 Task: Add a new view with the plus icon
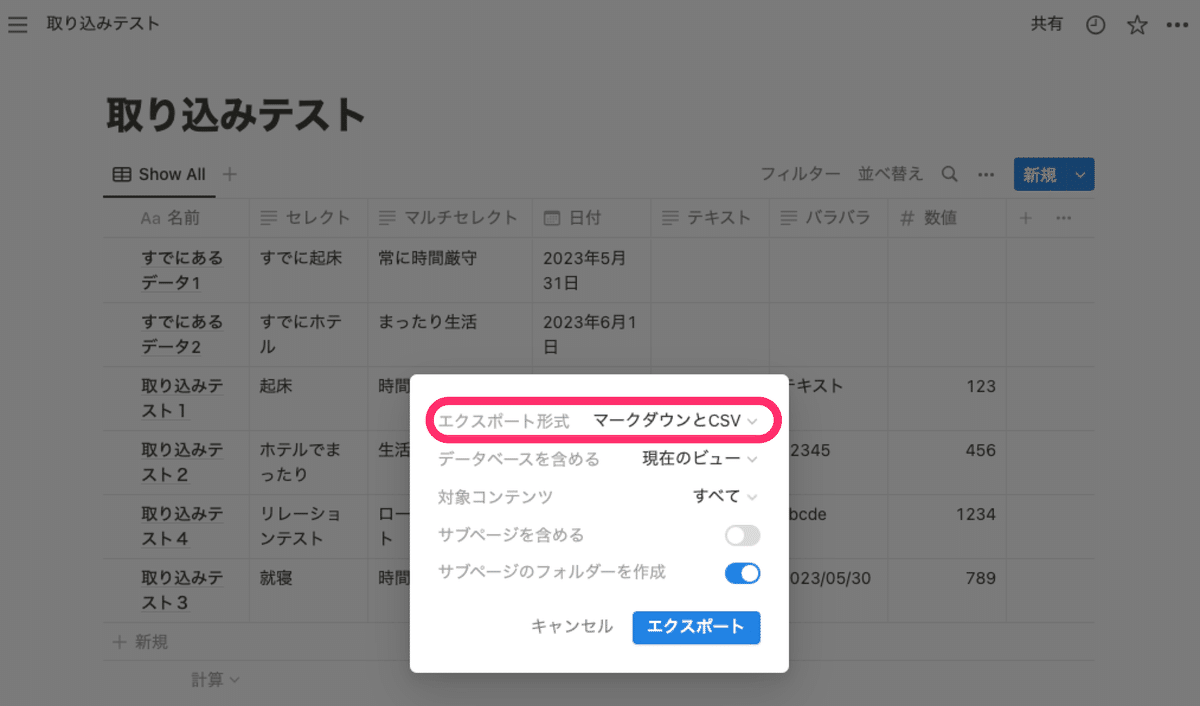[x=229, y=174]
